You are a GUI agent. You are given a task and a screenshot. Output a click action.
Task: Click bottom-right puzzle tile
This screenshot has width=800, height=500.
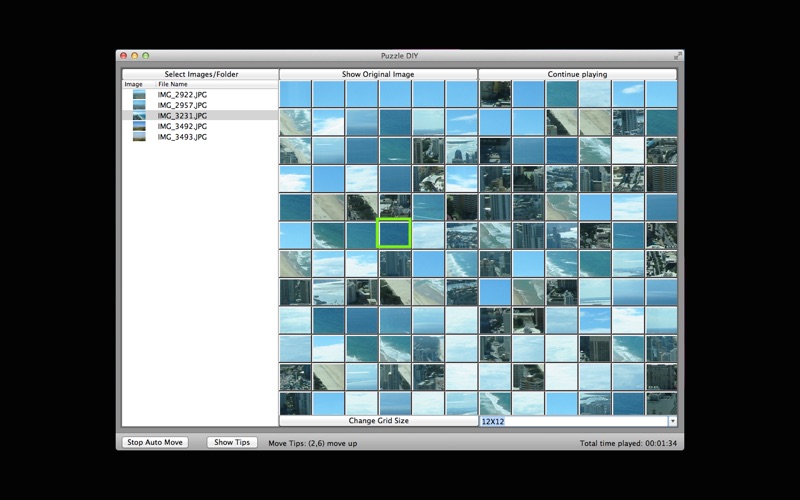[x=661, y=403]
